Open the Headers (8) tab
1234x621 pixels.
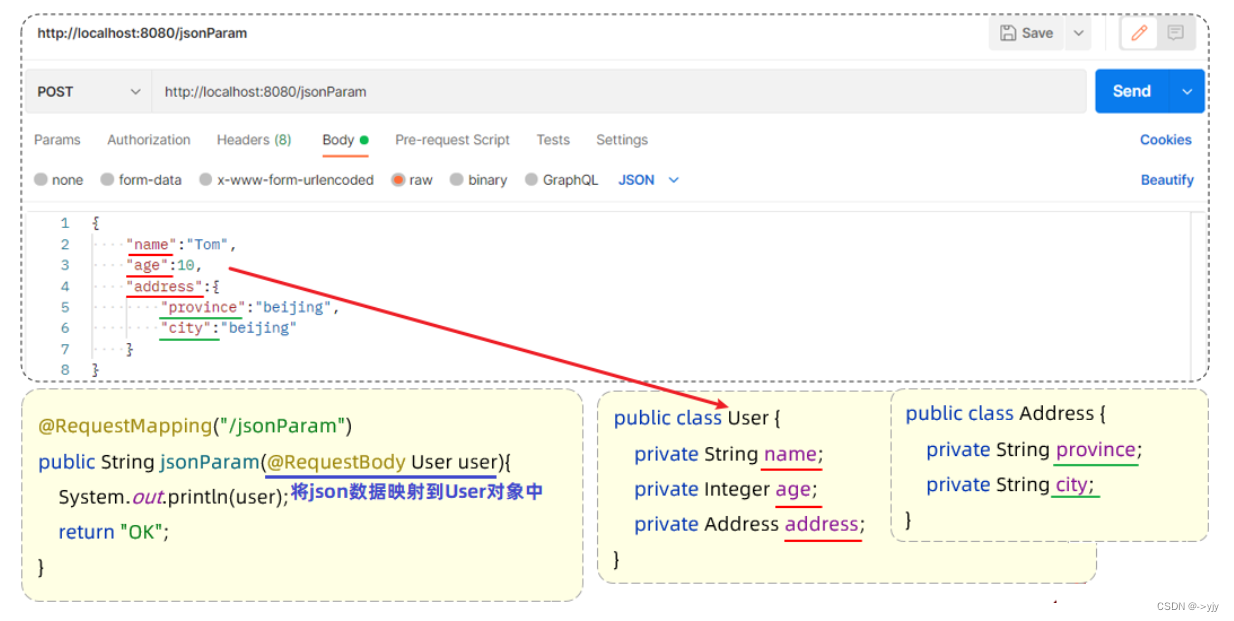(x=254, y=140)
